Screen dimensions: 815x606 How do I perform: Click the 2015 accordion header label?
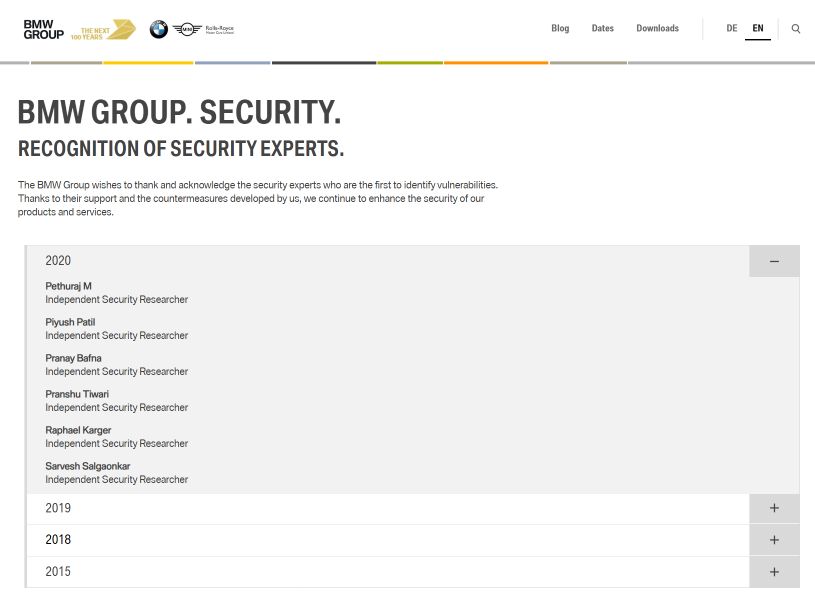58,571
